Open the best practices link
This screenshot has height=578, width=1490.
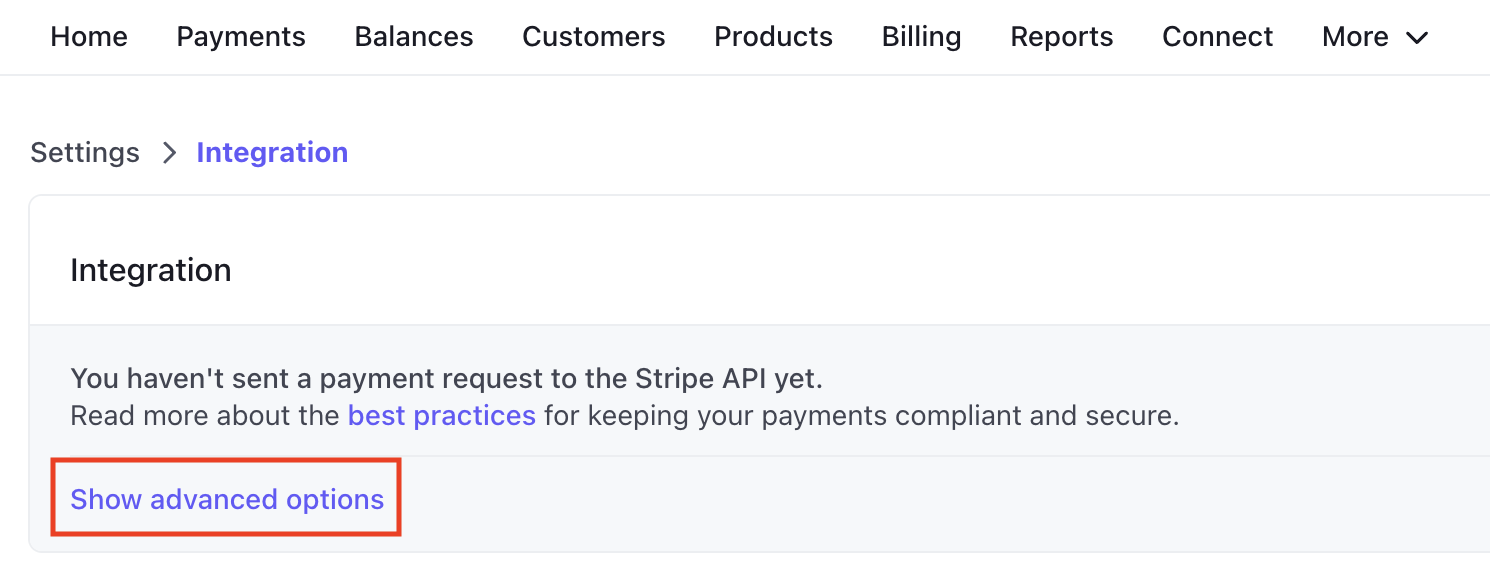coord(441,415)
